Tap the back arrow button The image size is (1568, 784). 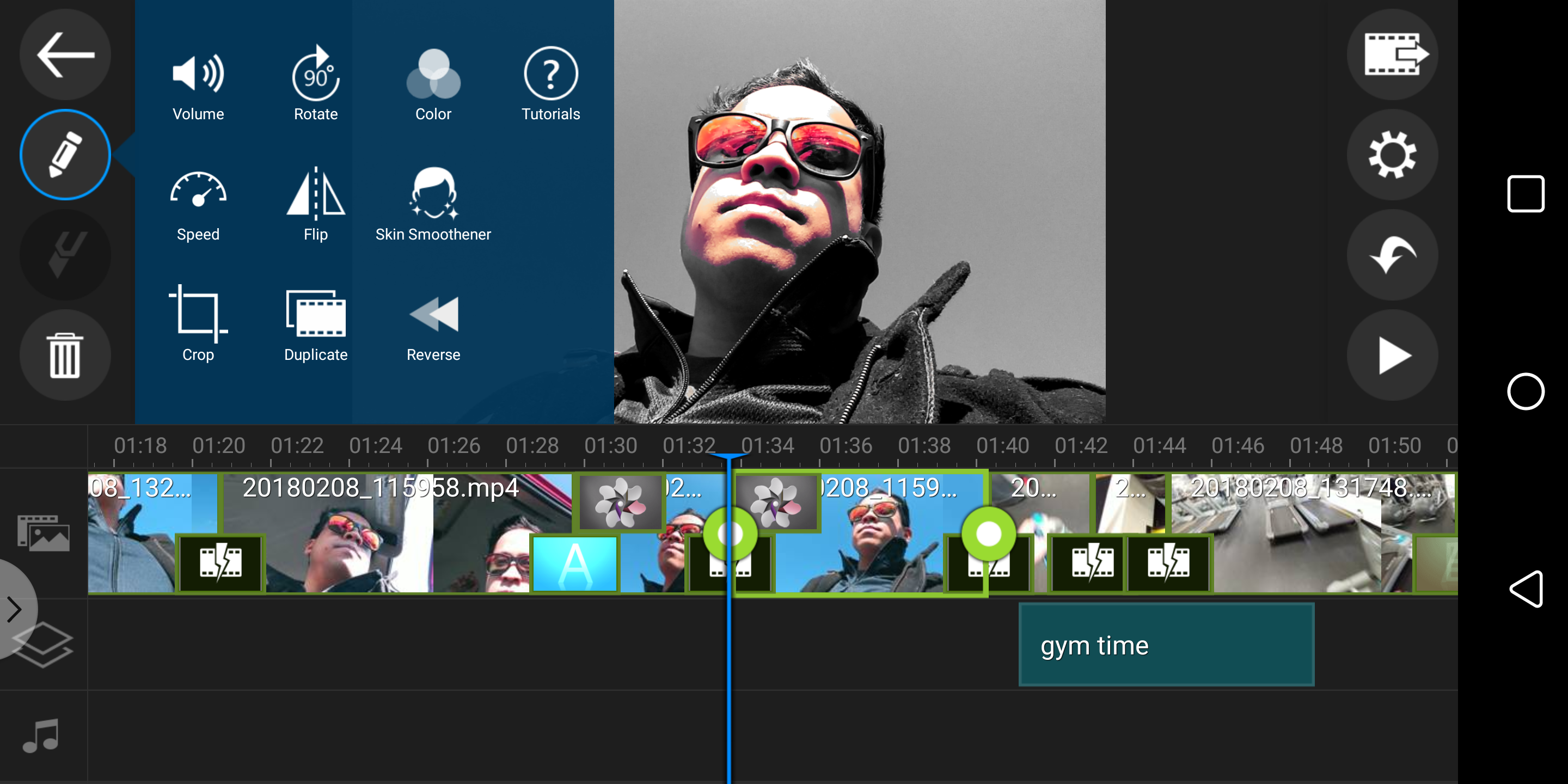65,55
